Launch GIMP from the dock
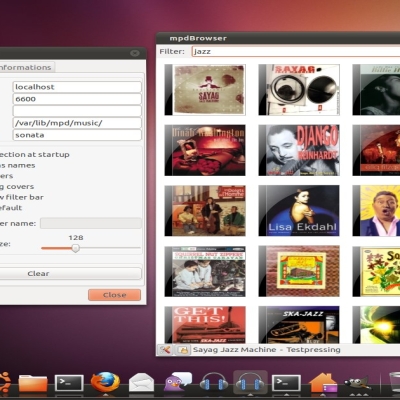The height and width of the screenshot is (400, 400). (357, 384)
